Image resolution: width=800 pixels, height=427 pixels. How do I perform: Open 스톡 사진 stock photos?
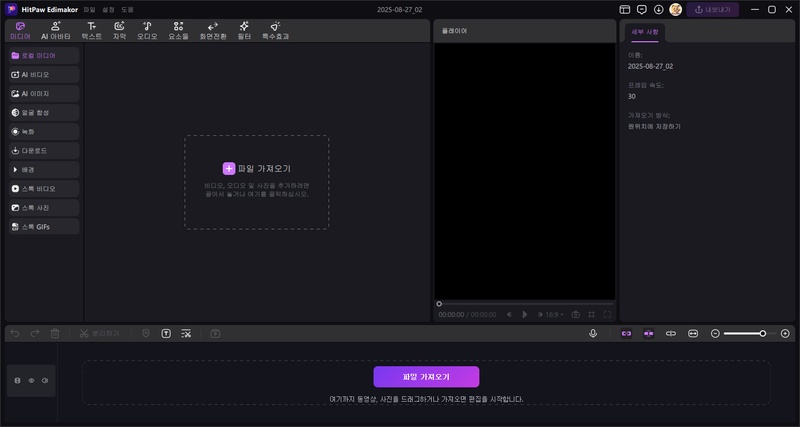tap(44, 208)
